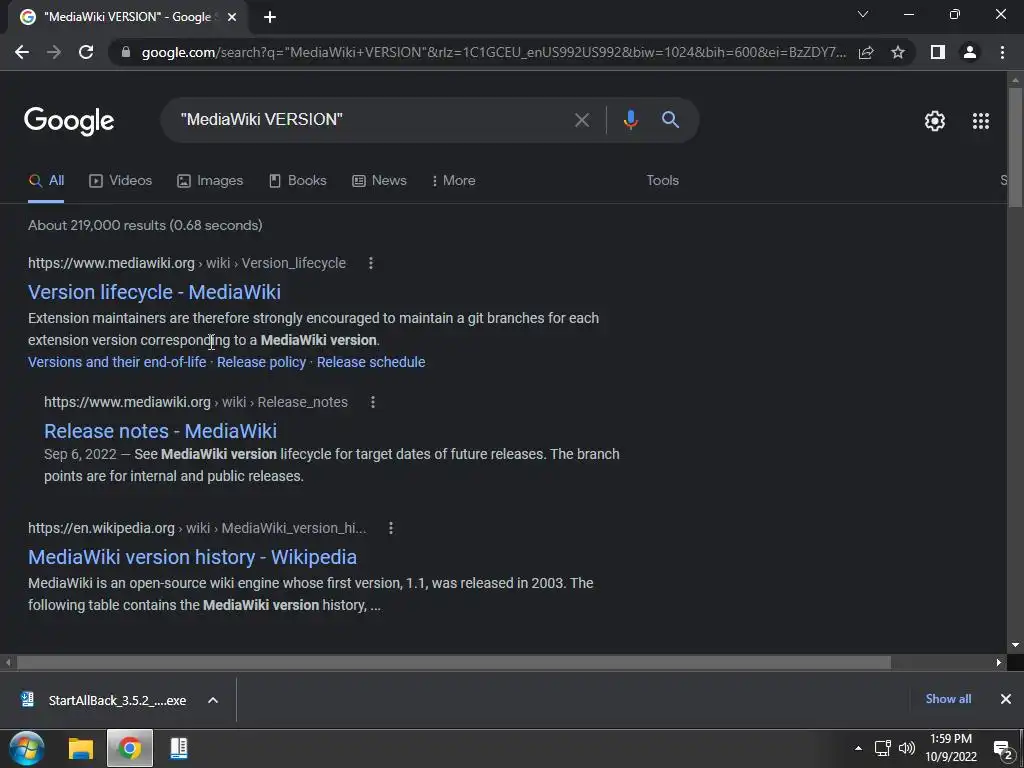Click the mediawiki.org Version_lifecycle URL breadcrumb

187,263
